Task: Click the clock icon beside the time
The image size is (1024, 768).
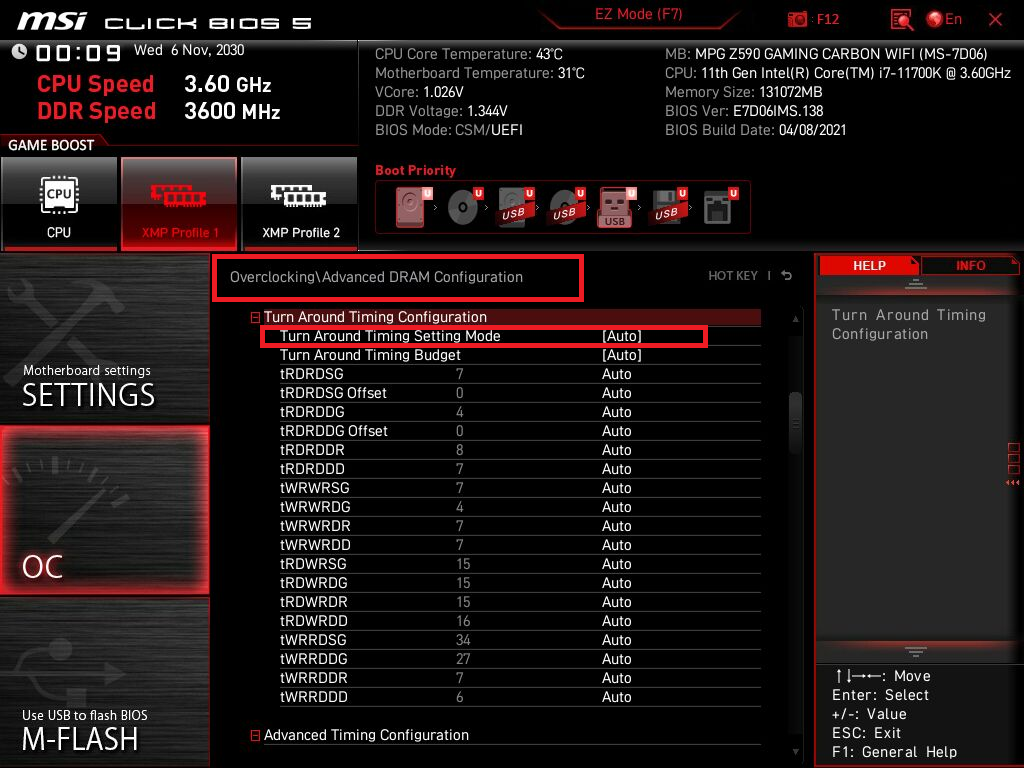Action: tap(19, 52)
